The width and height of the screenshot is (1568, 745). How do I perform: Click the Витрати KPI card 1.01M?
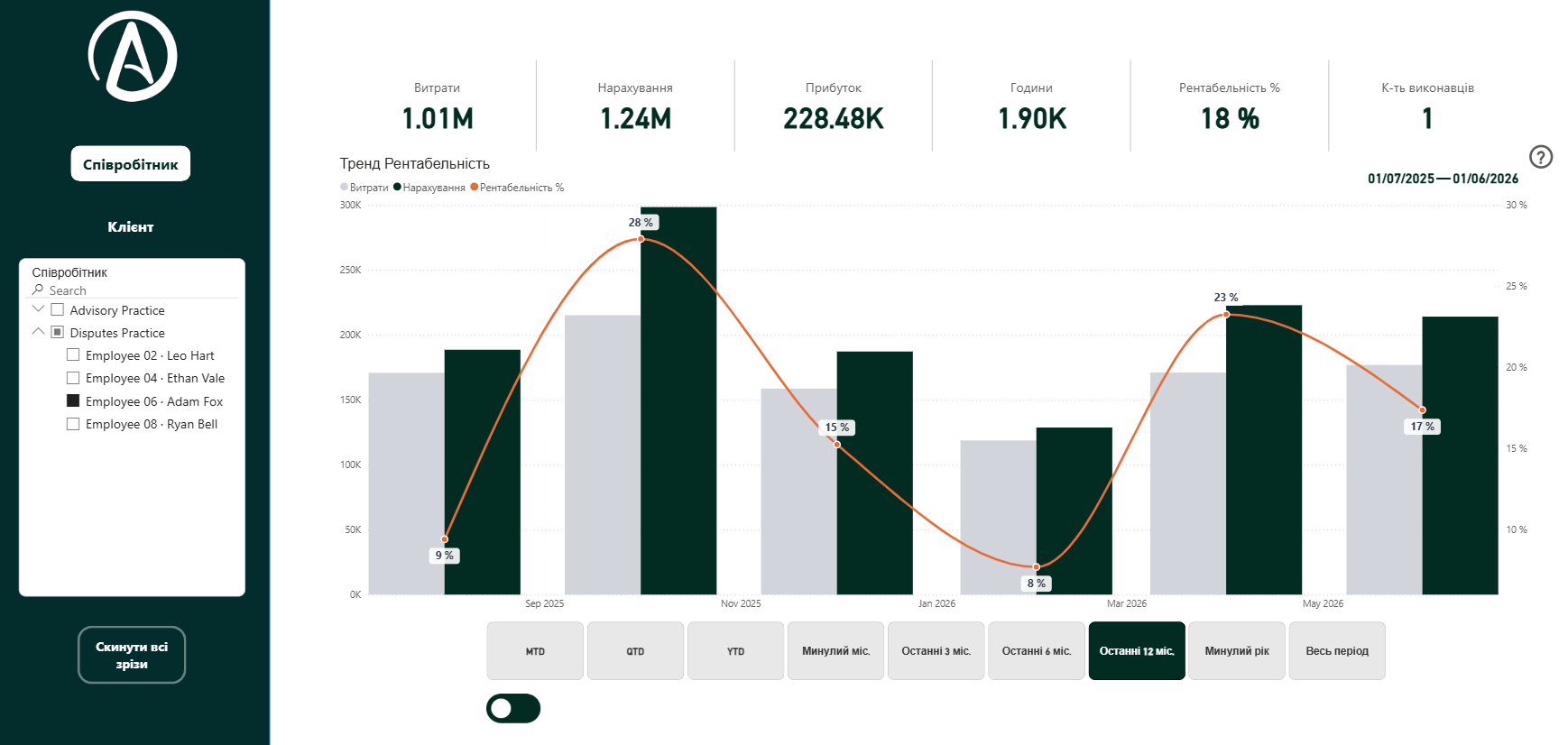point(438,106)
